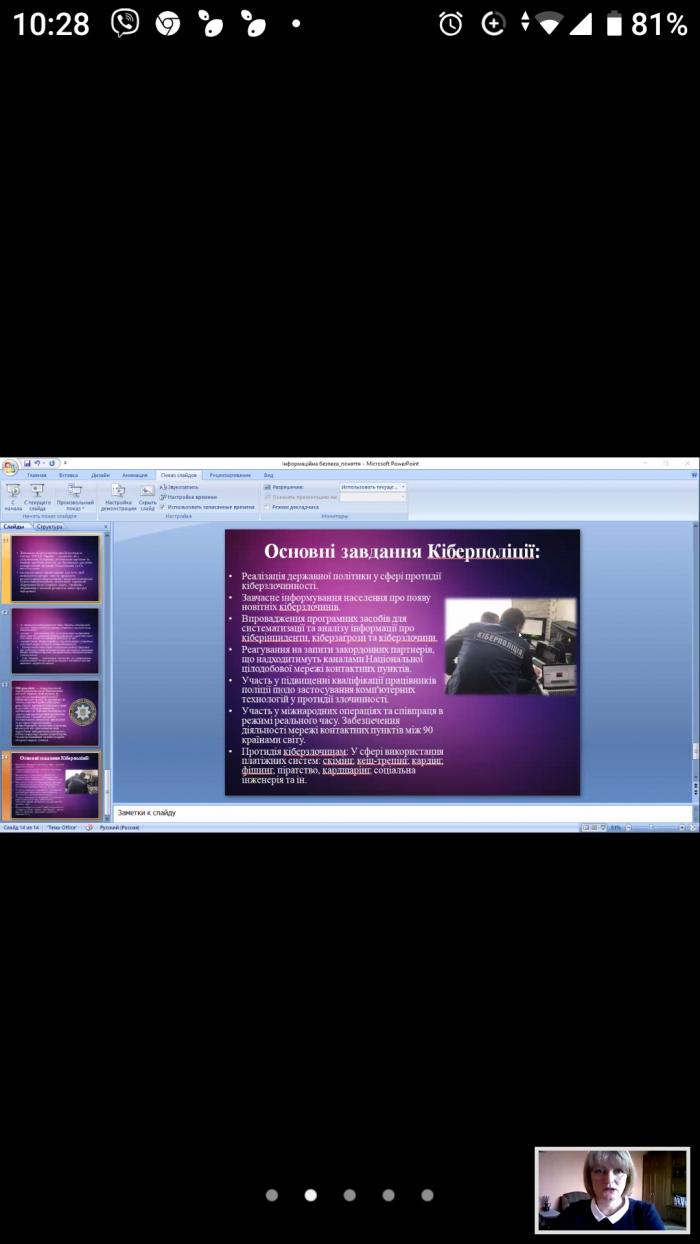700x1244 pixels.
Task: Switch to the Дизайн ribbon tab
Action: 100,475
